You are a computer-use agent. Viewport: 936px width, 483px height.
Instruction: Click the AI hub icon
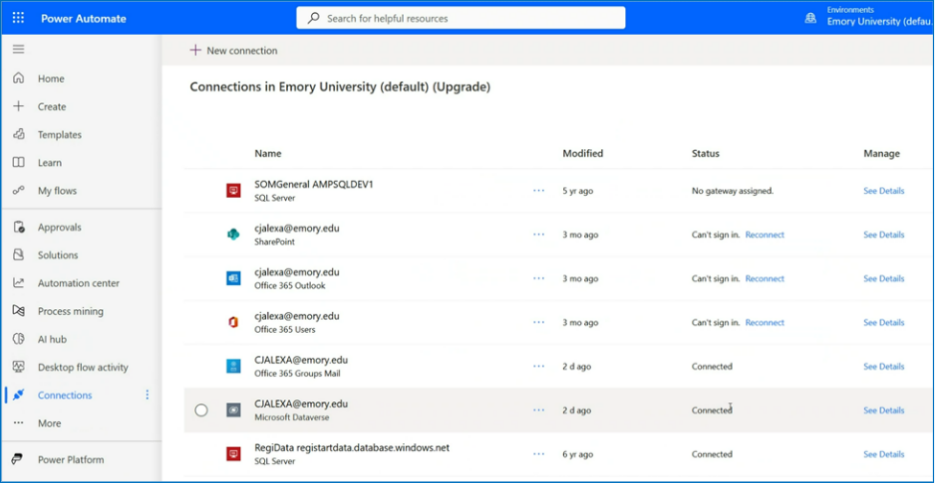click(x=19, y=339)
